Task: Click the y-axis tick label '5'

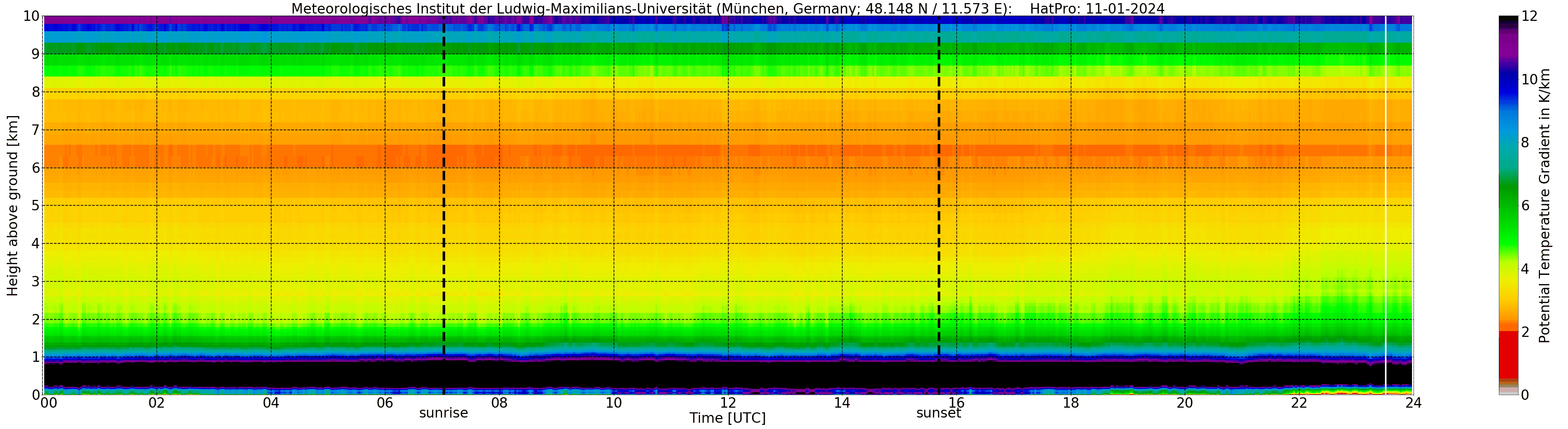Action: click(35, 205)
